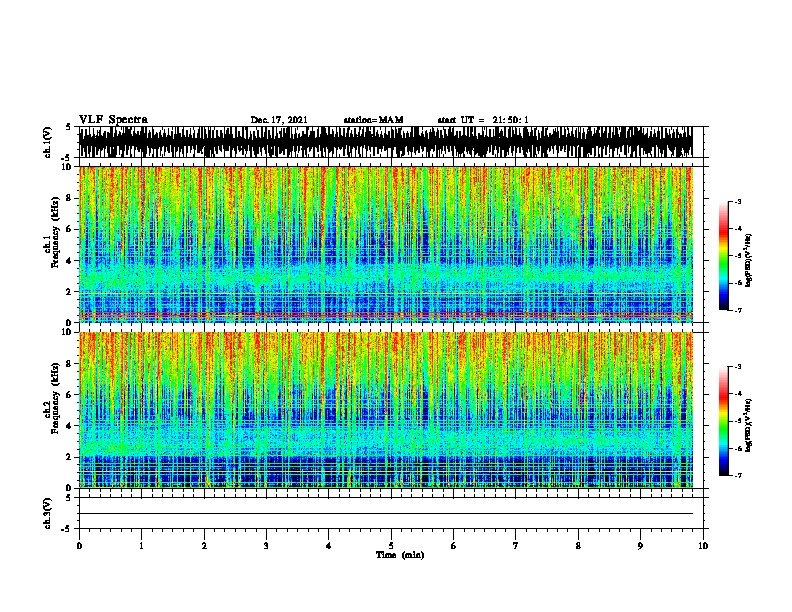Image resolution: width=792 pixels, height=612 pixels.
Task: Click the time axis tick label "9"
Action: click(x=640, y=546)
